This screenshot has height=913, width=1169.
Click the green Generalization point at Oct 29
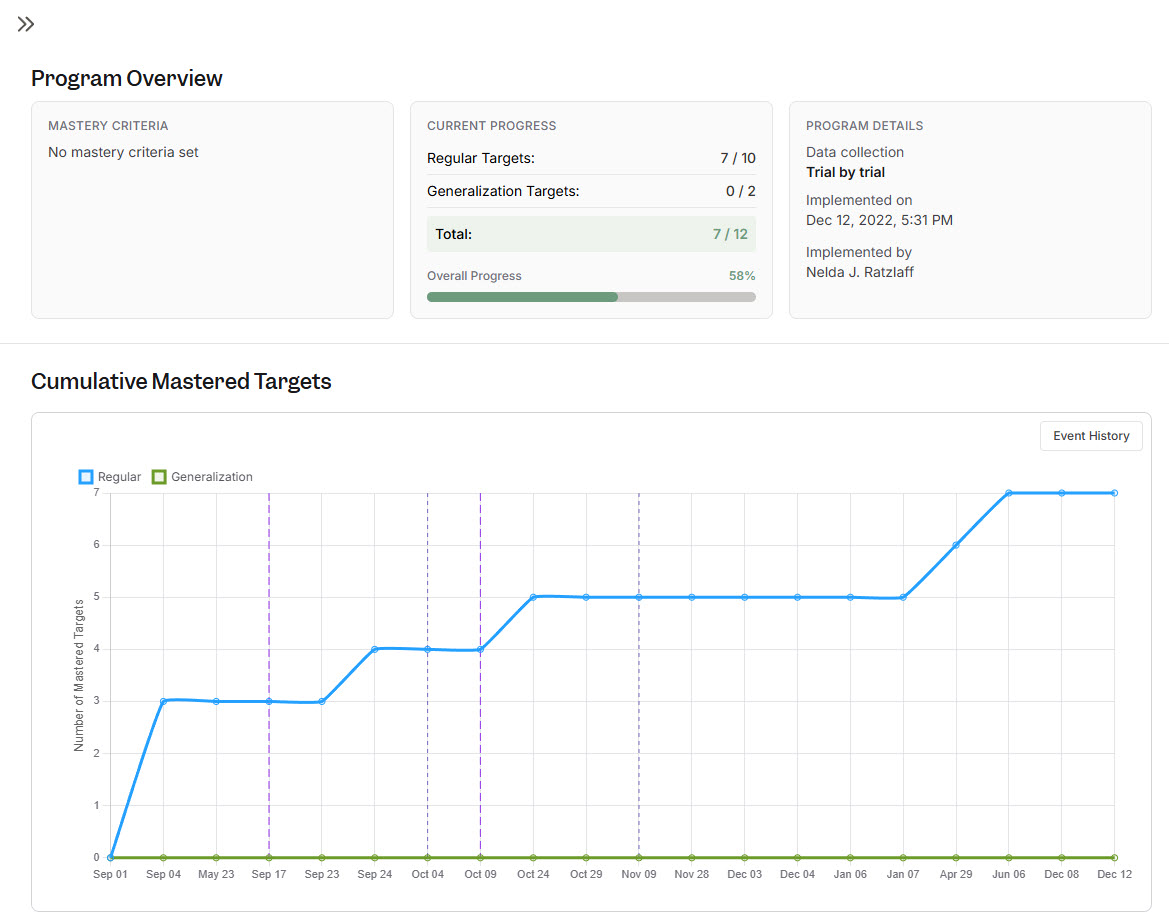(x=586, y=858)
